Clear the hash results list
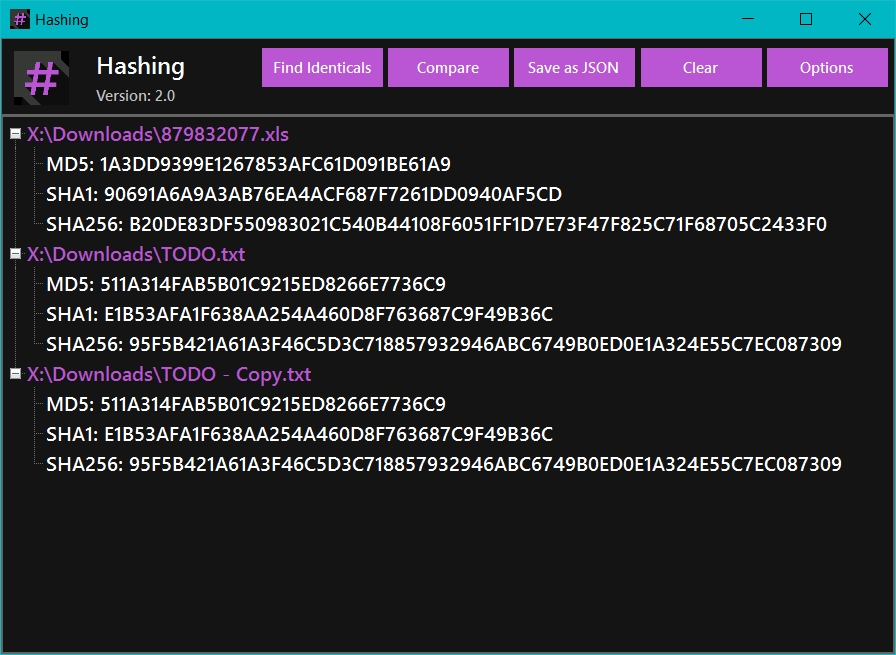 701,67
